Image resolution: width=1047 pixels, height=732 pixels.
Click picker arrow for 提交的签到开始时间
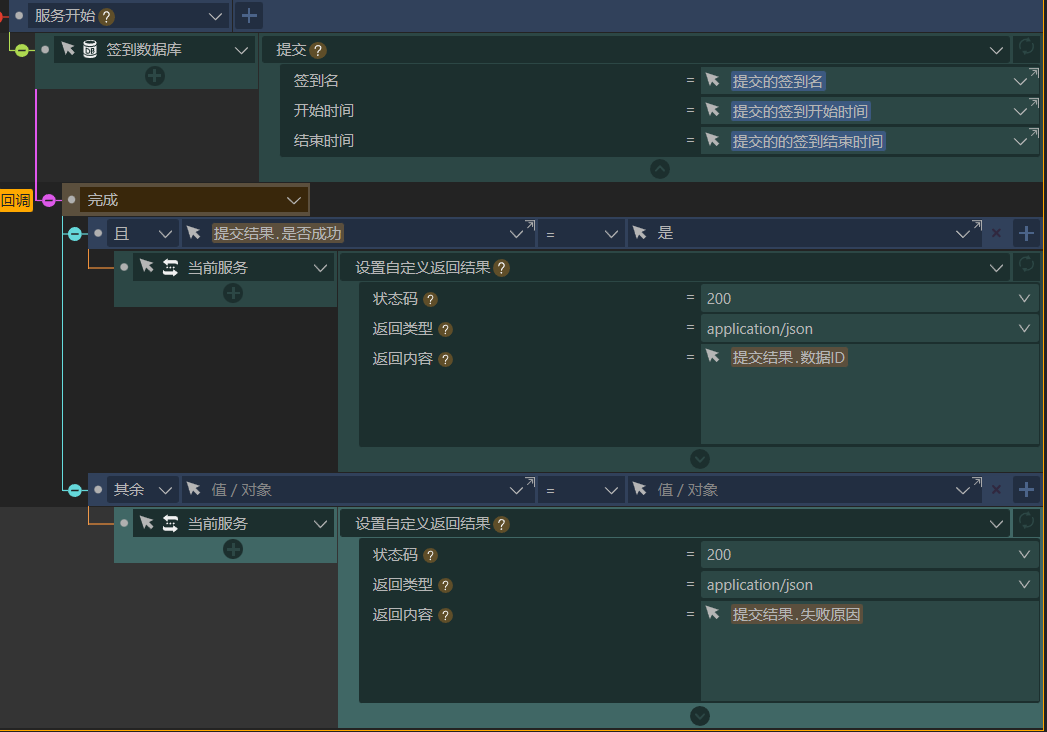click(713, 110)
